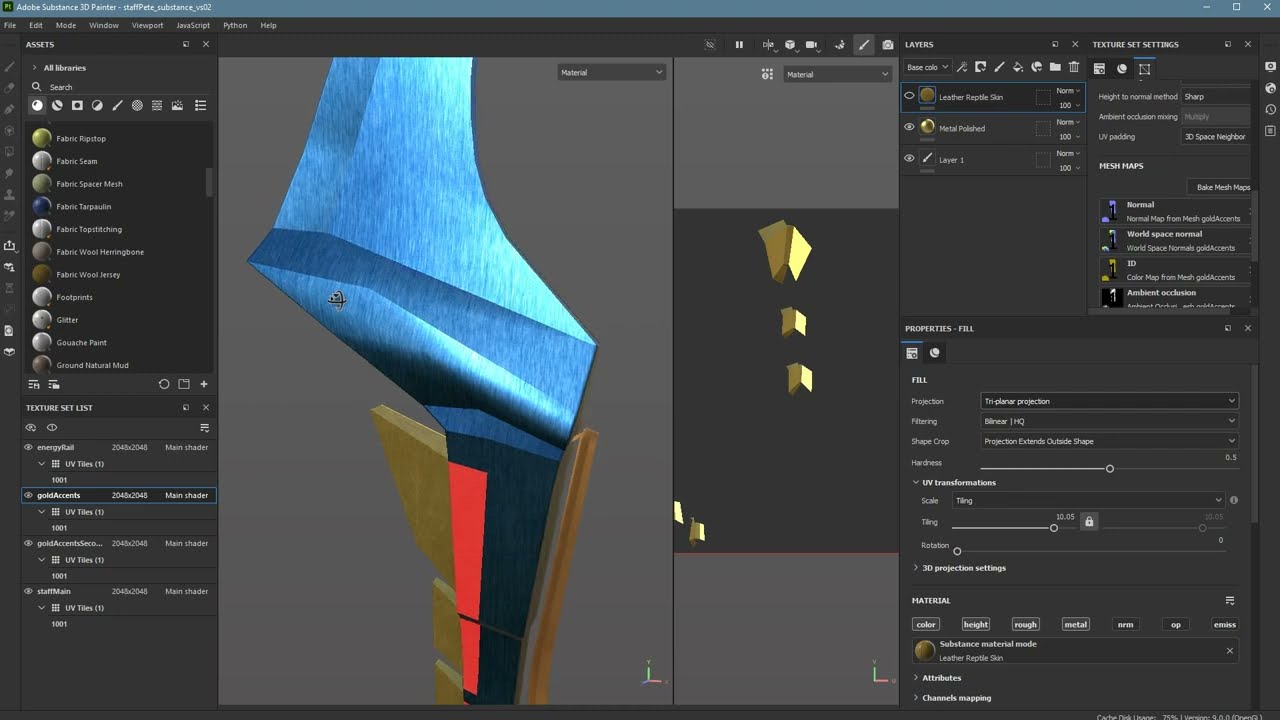Image resolution: width=1280 pixels, height=720 pixels.
Task: Toggle energyRail texture set visibility
Action: [28, 447]
